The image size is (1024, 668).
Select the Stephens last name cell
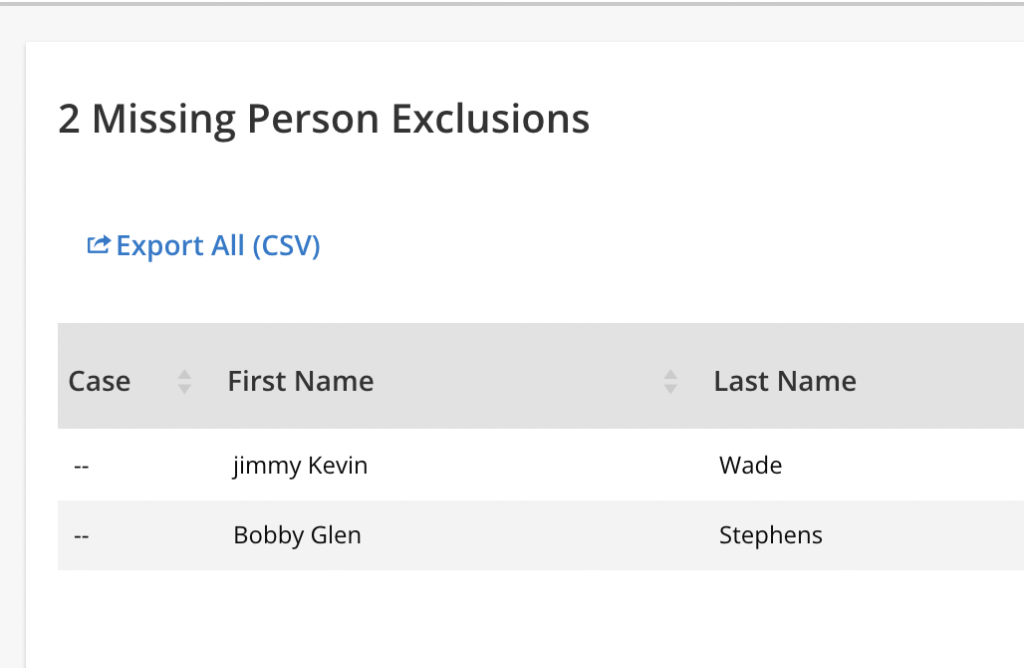(x=771, y=535)
